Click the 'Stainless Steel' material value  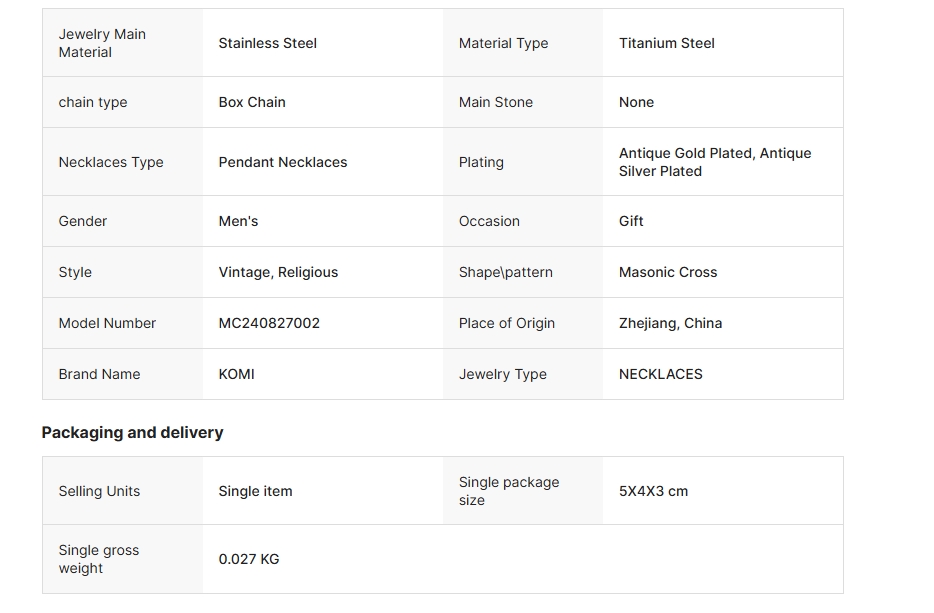[x=267, y=43]
